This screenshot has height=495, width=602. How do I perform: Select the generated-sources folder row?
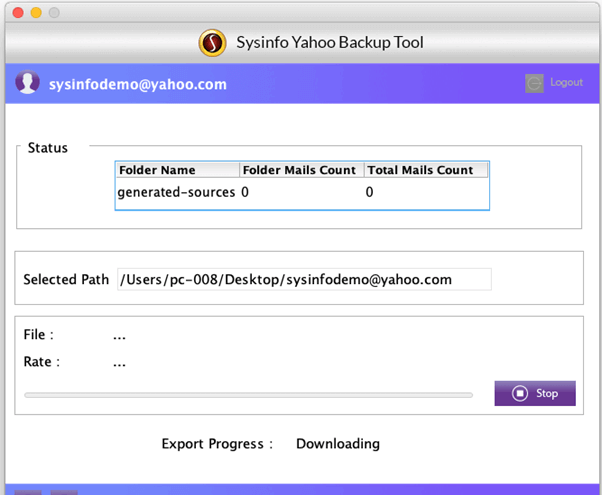302,192
